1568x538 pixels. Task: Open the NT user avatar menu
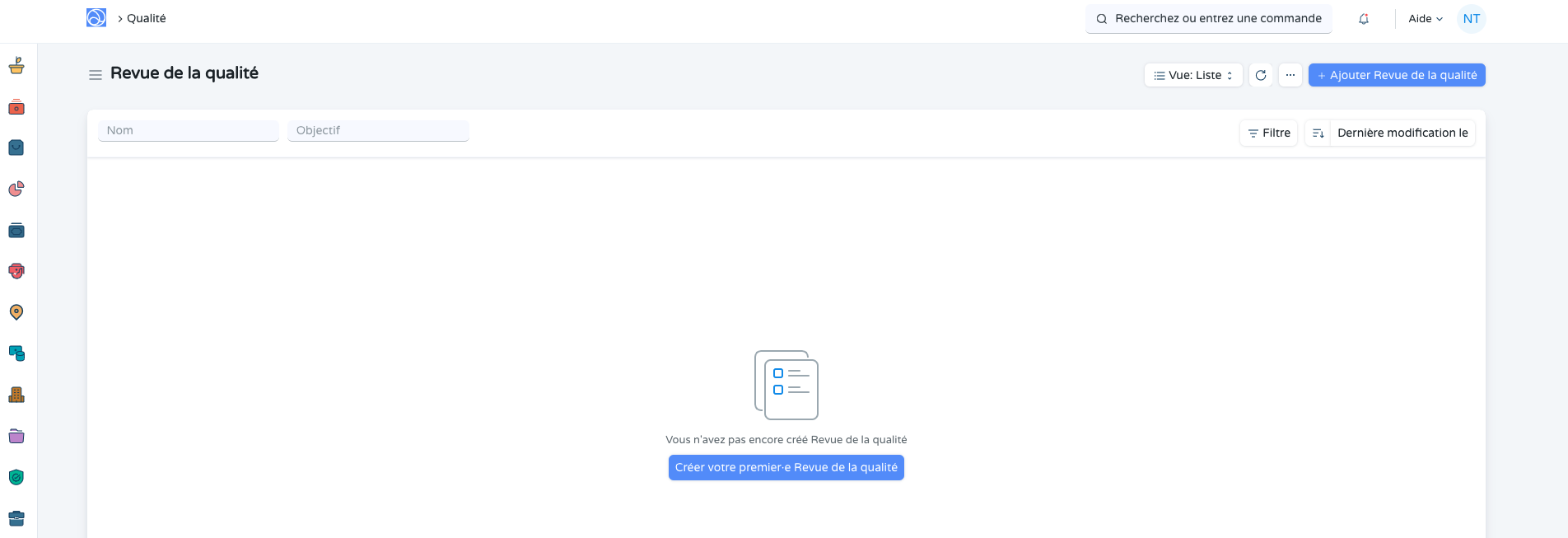[1471, 19]
